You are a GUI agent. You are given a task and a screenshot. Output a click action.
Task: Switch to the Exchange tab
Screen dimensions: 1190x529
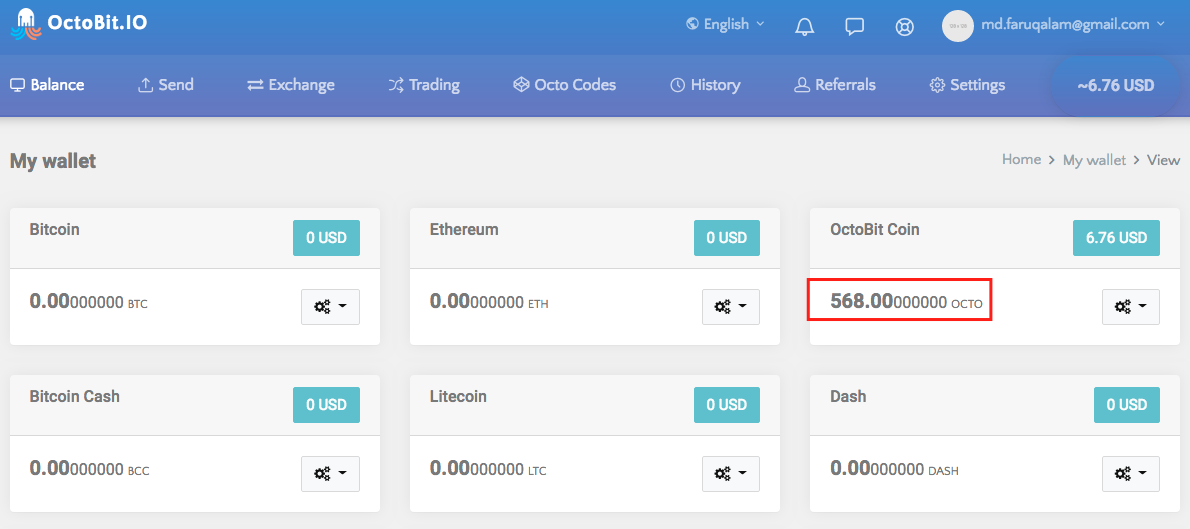(291, 85)
